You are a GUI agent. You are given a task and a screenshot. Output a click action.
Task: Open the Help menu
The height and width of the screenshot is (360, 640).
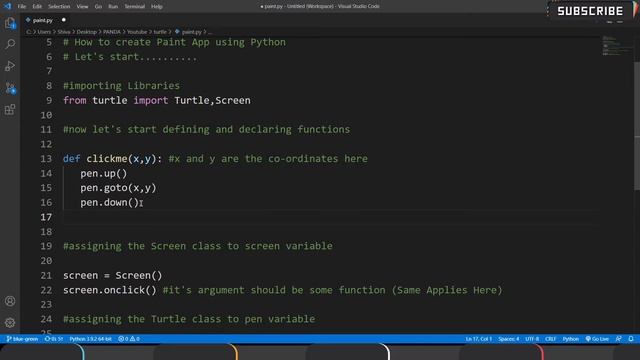(157, 7)
